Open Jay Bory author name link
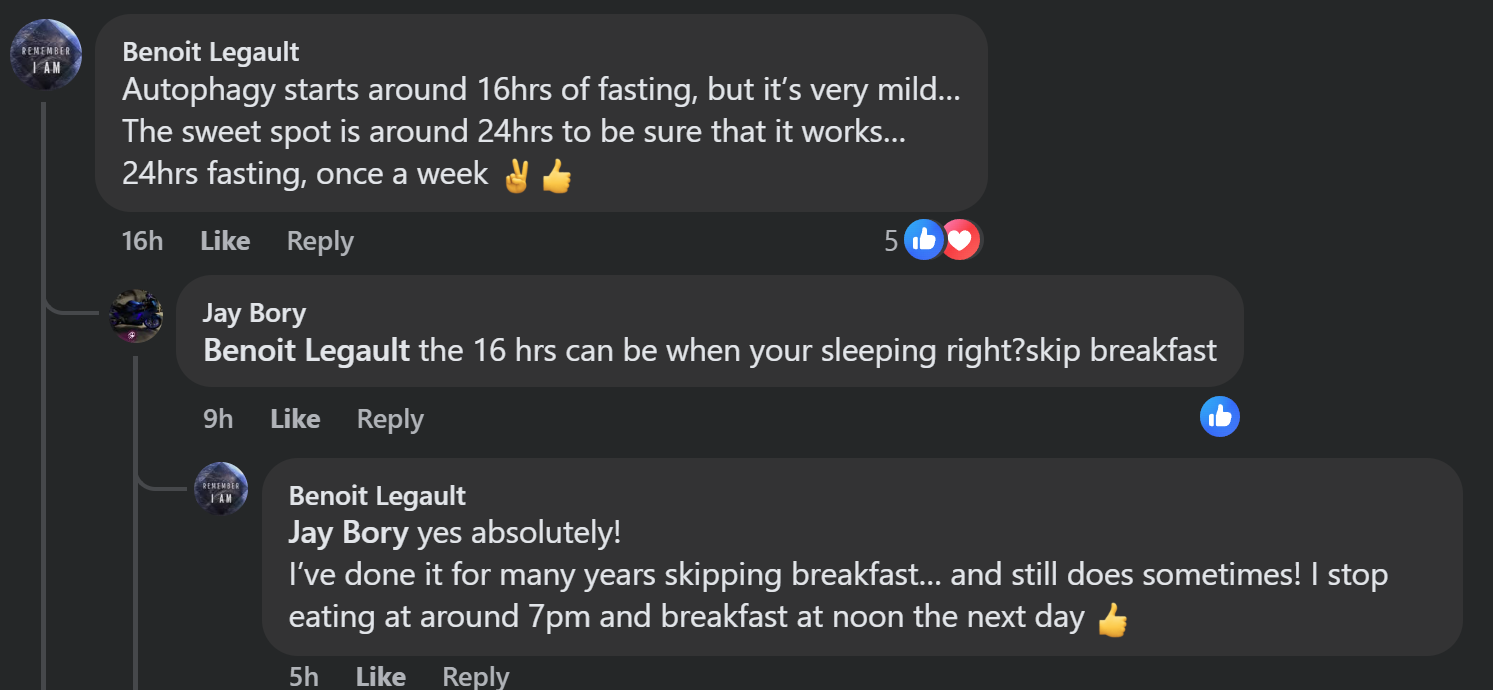This screenshot has width=1493, height=690. pyautogui.click(x=254, y=313)
